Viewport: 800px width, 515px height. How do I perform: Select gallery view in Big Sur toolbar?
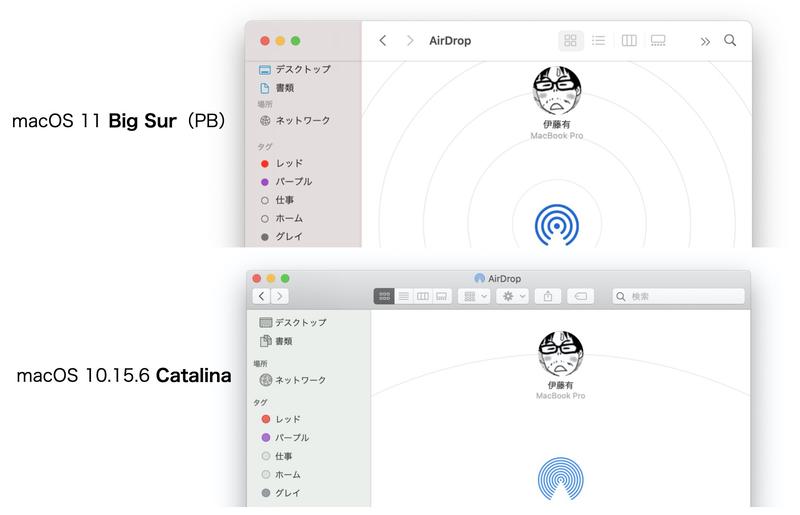[x=658, y=40]
